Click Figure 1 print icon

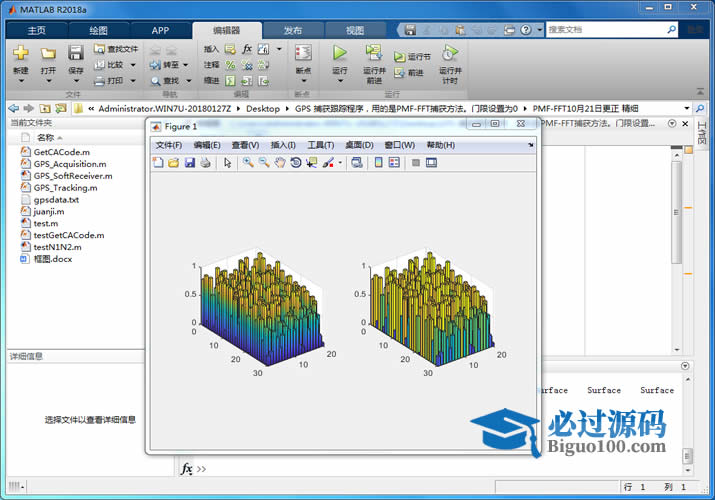[206, 162]
